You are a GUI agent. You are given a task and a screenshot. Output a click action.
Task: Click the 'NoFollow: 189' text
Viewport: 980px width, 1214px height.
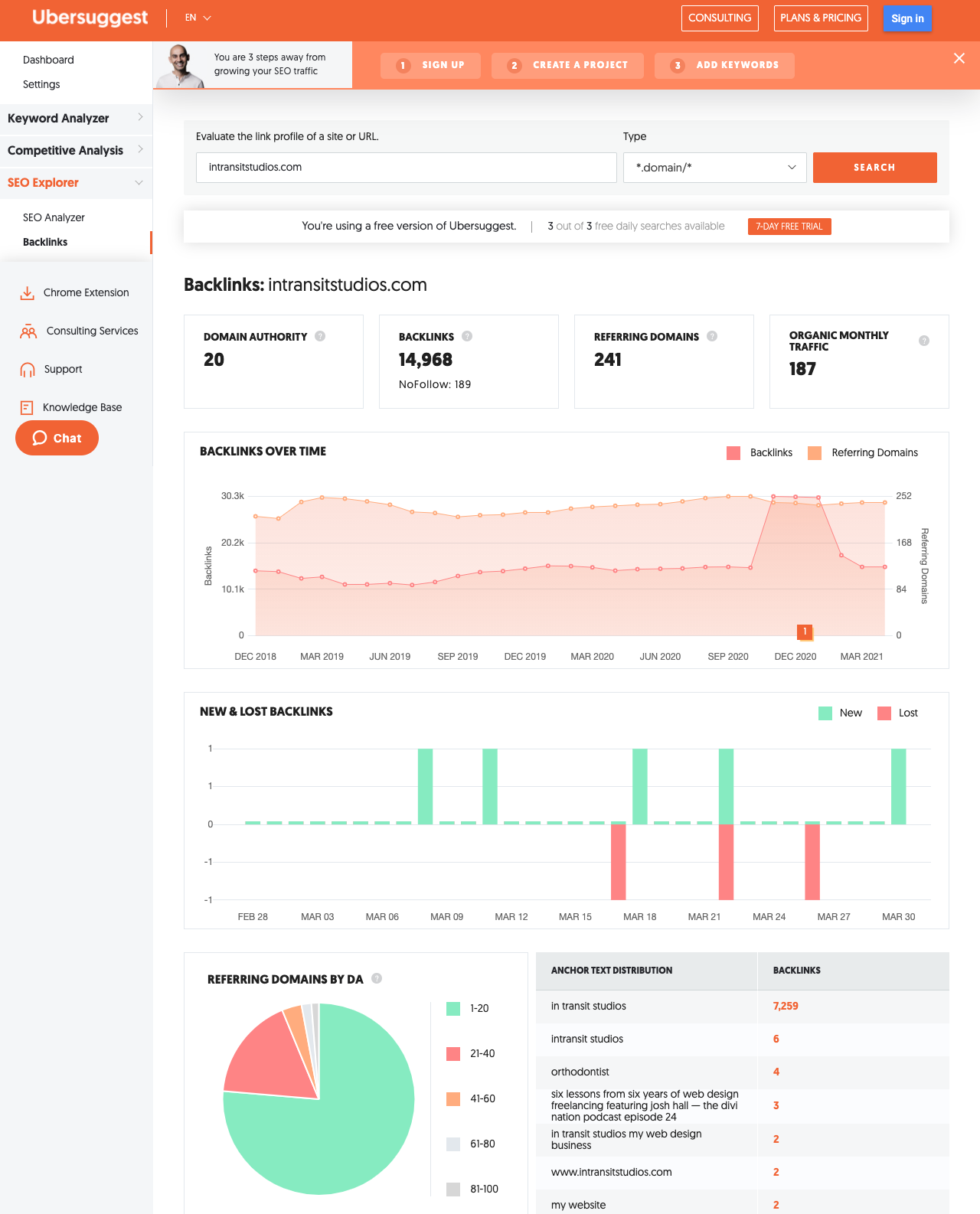[x=435, y=384]
